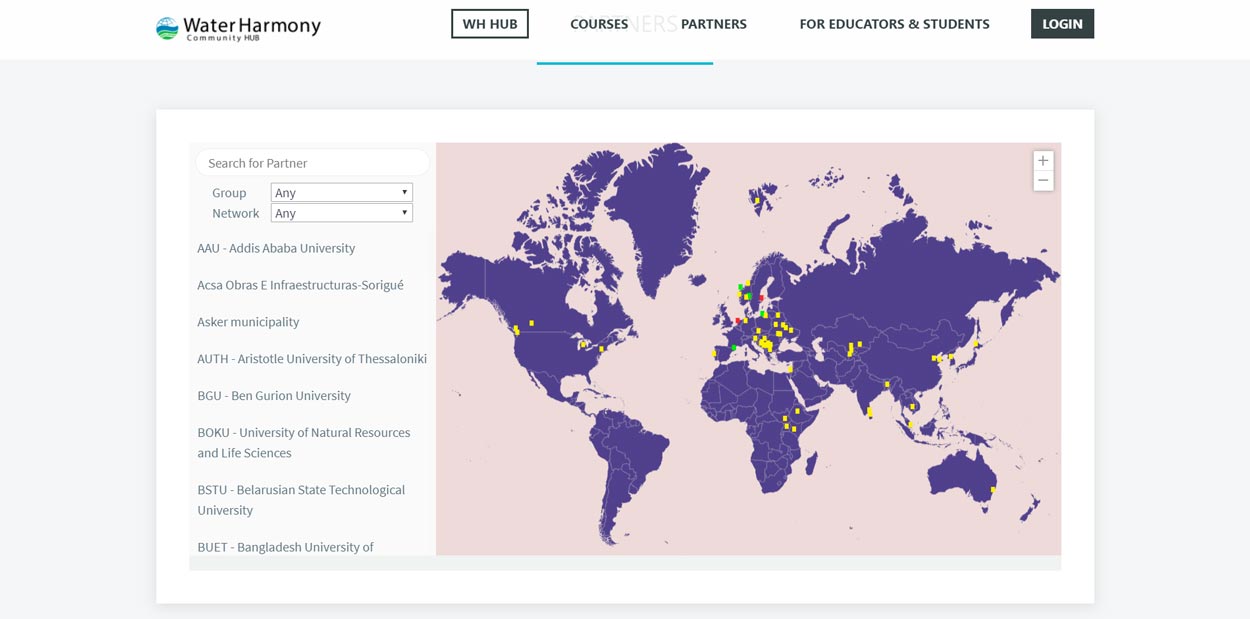Screen dimensions: 1250x619
Task: Click the Search for Partner field
Action: pos(312,163)
